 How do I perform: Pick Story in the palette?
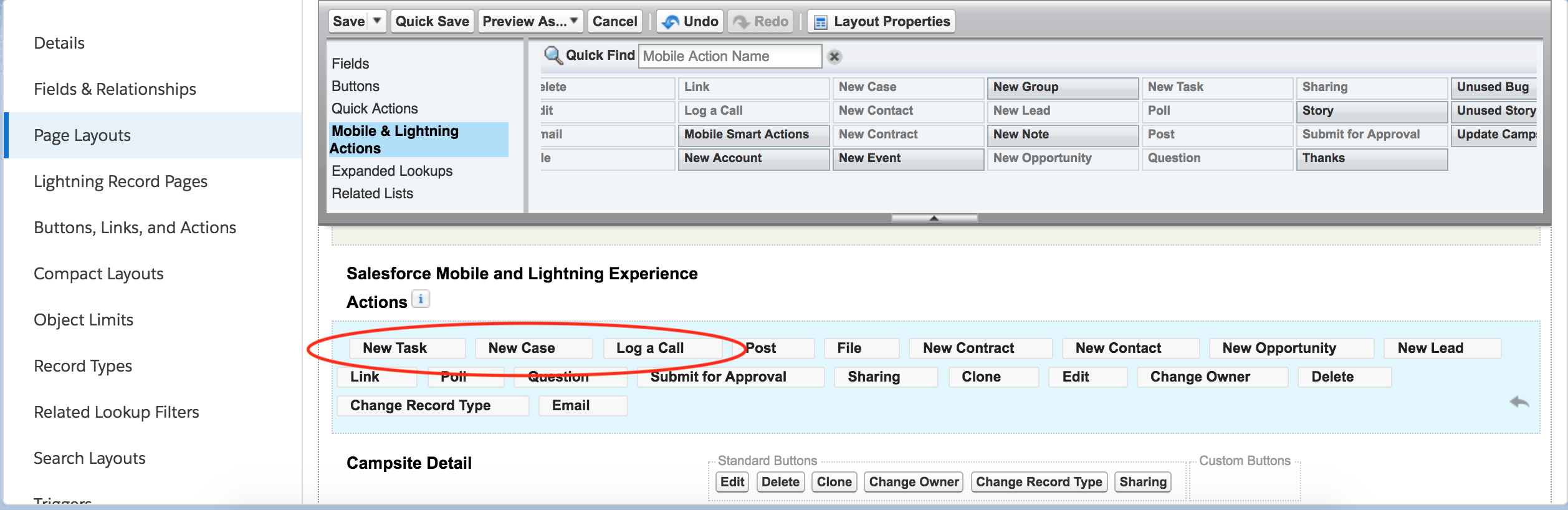pos(1372,111)
